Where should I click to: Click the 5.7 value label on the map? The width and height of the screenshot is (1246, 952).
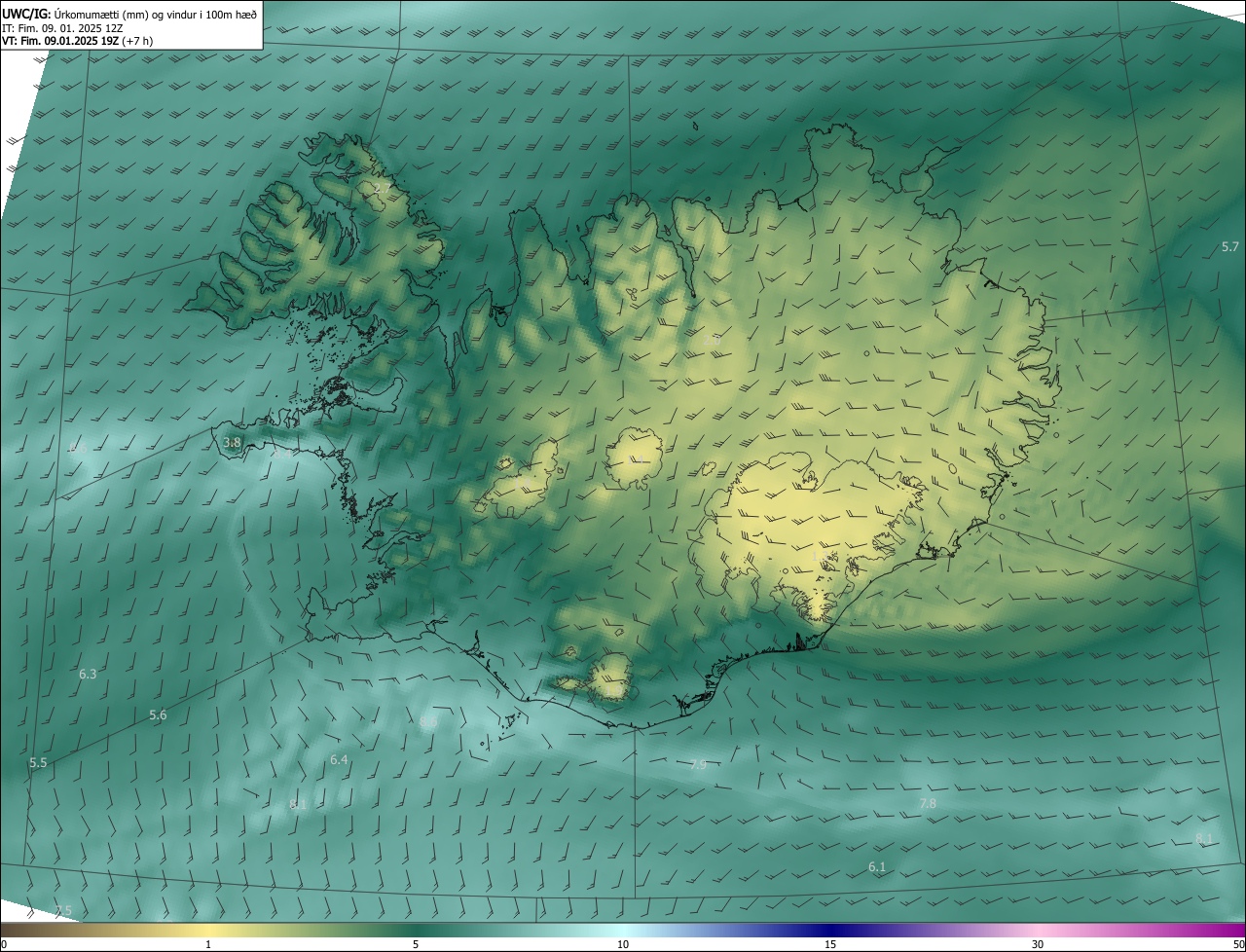[1230, 247]
